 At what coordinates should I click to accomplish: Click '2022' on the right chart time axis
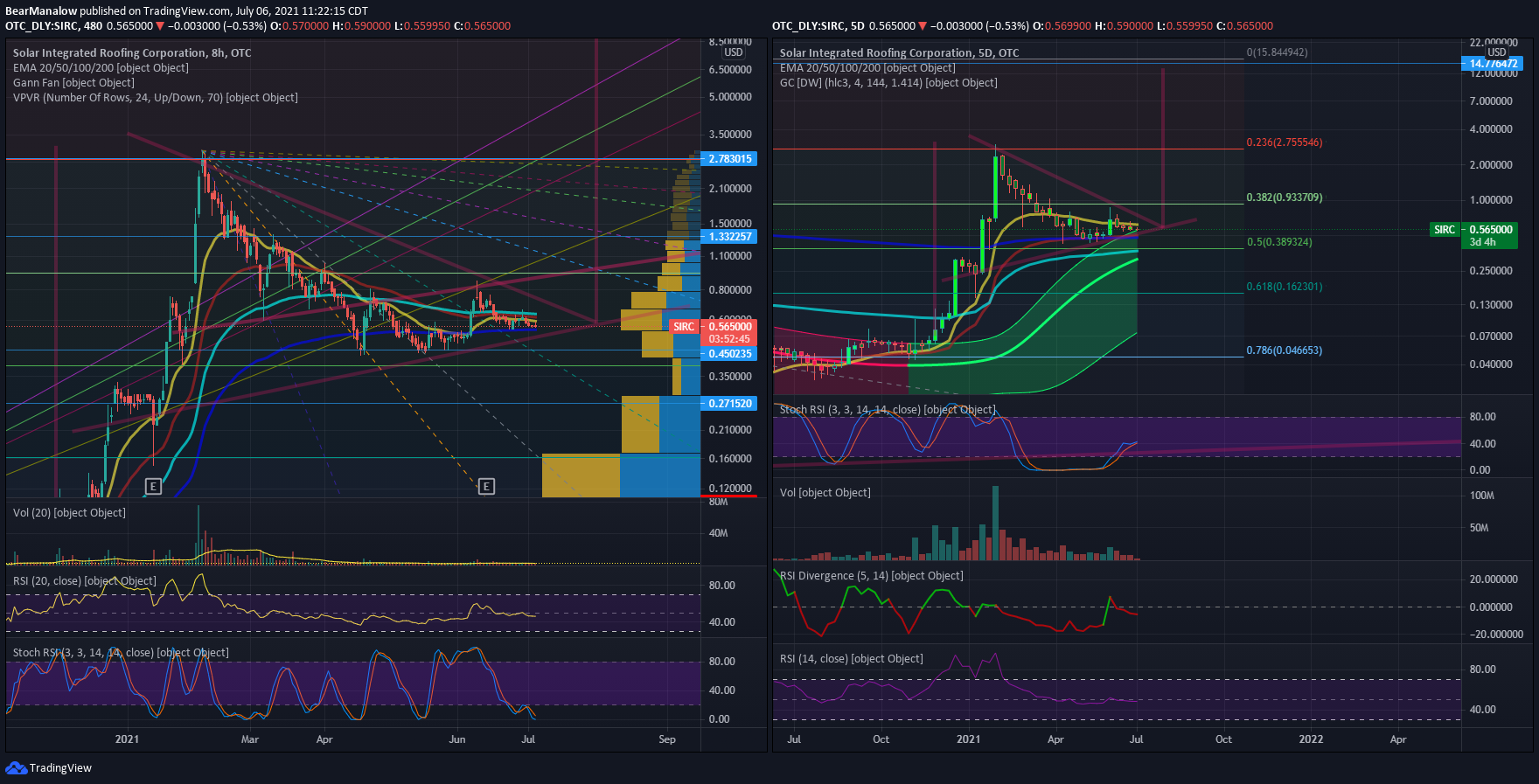coord(1311,739)
